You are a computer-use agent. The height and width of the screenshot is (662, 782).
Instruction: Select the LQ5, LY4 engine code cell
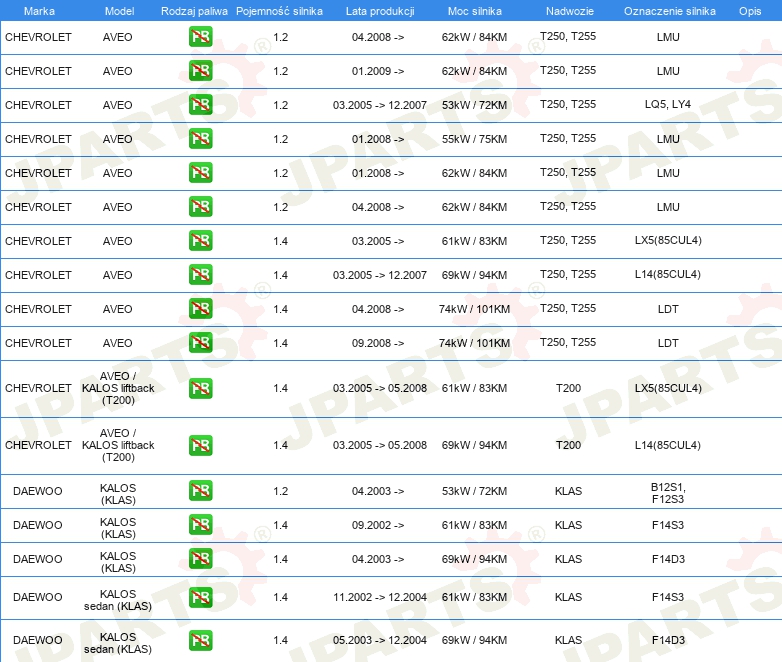coord(668,105)
